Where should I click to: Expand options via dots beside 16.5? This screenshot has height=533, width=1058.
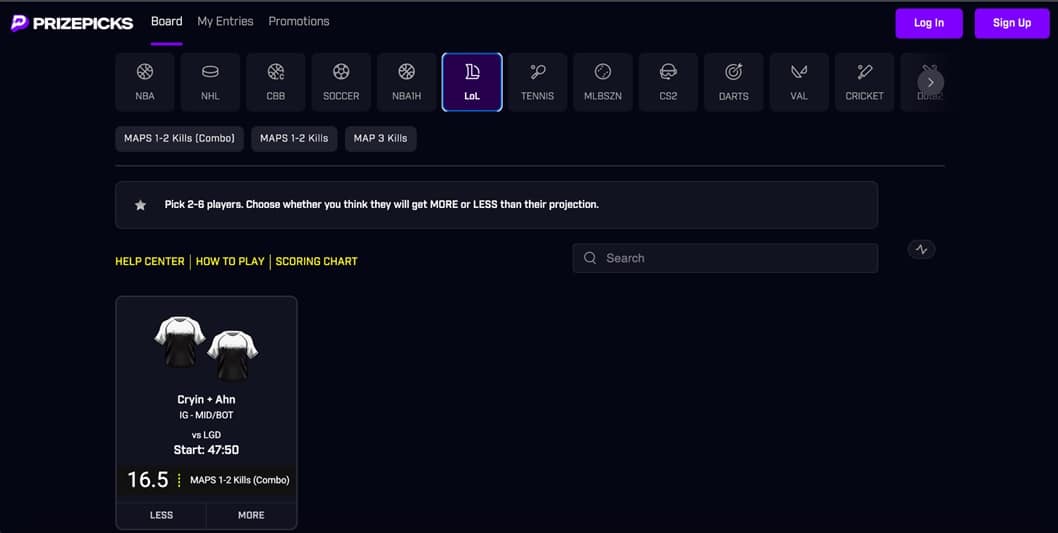tap(179, 480)
